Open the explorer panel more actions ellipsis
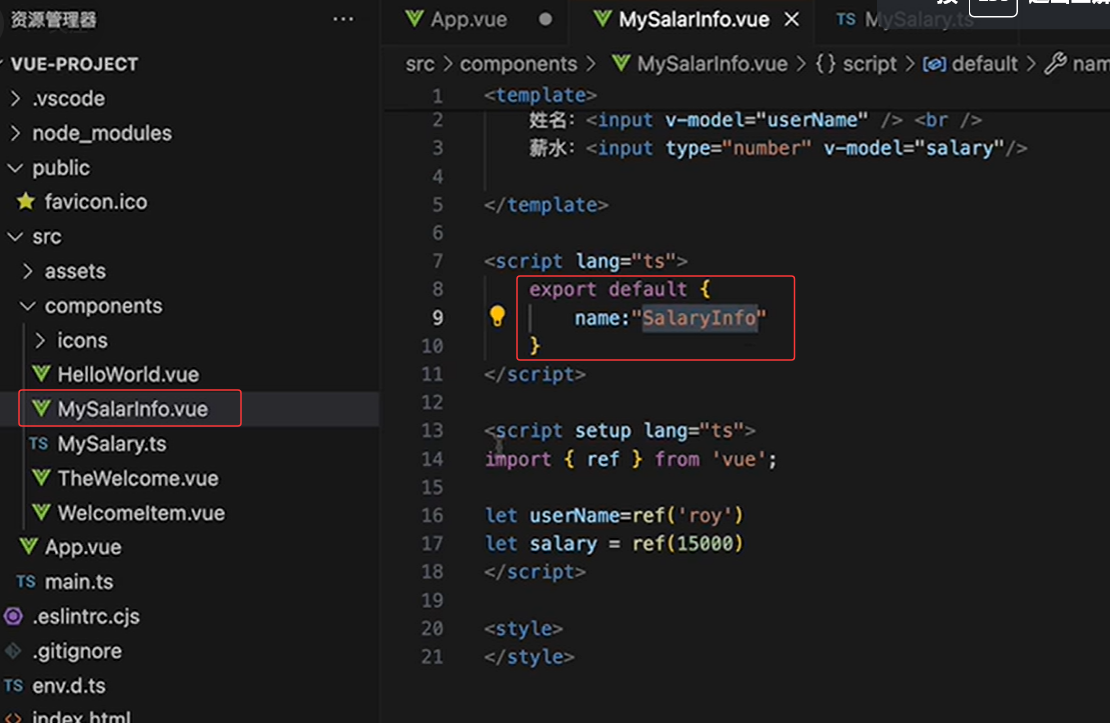 click(343, 20)
